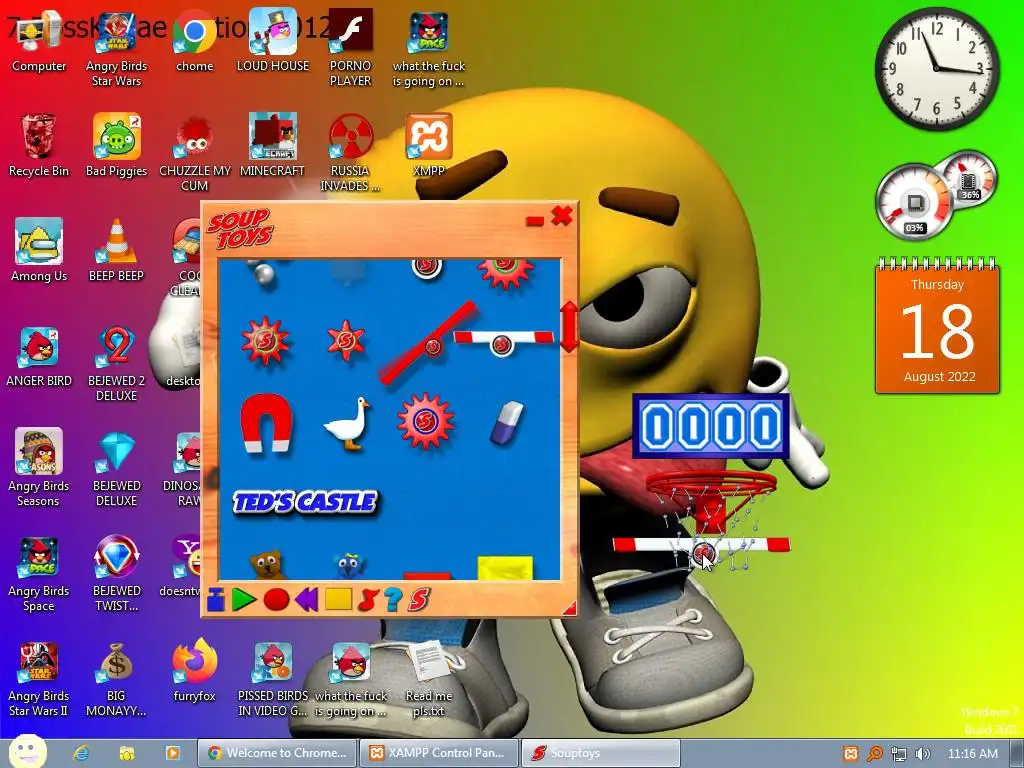The image size is (1024, 768).
Task: Toggle the red music note button
Action: (x=368, y=600)
